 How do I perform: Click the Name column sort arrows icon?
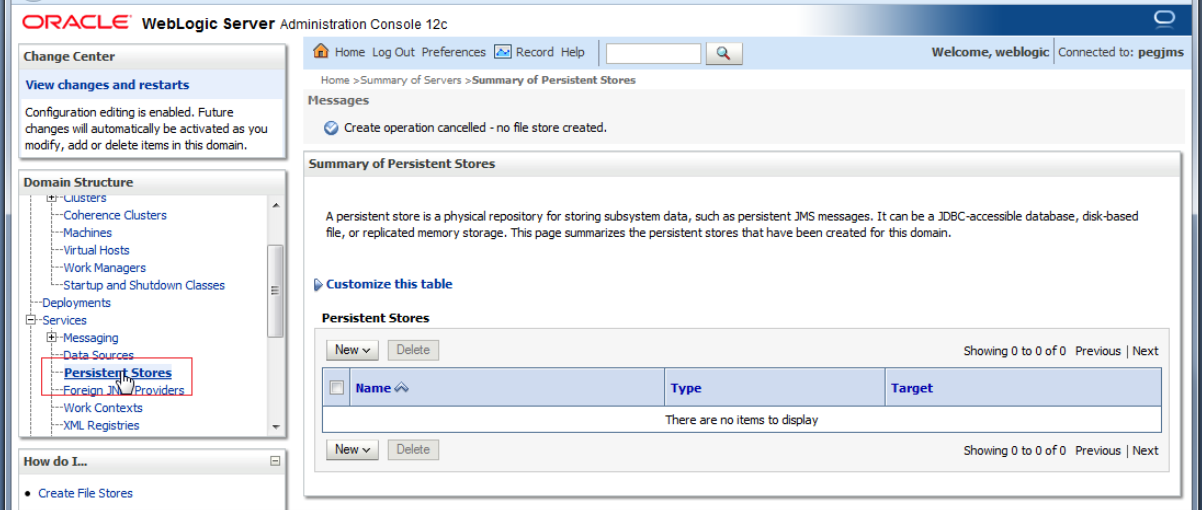coord(401,388)
